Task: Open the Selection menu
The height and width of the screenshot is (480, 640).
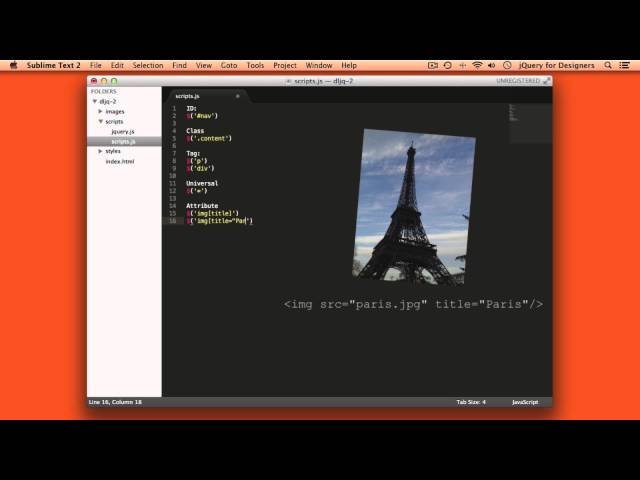Action: tap(148, 65)
